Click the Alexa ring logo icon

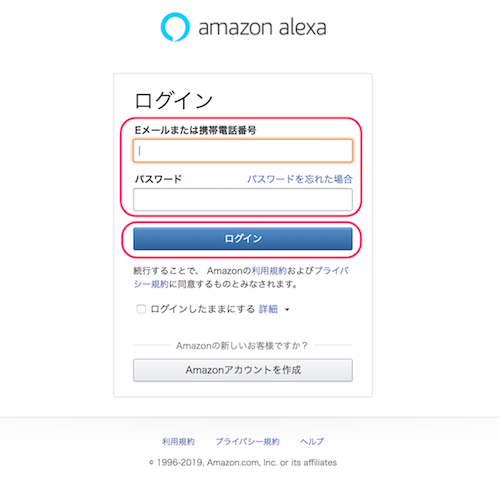click(175, 27)
